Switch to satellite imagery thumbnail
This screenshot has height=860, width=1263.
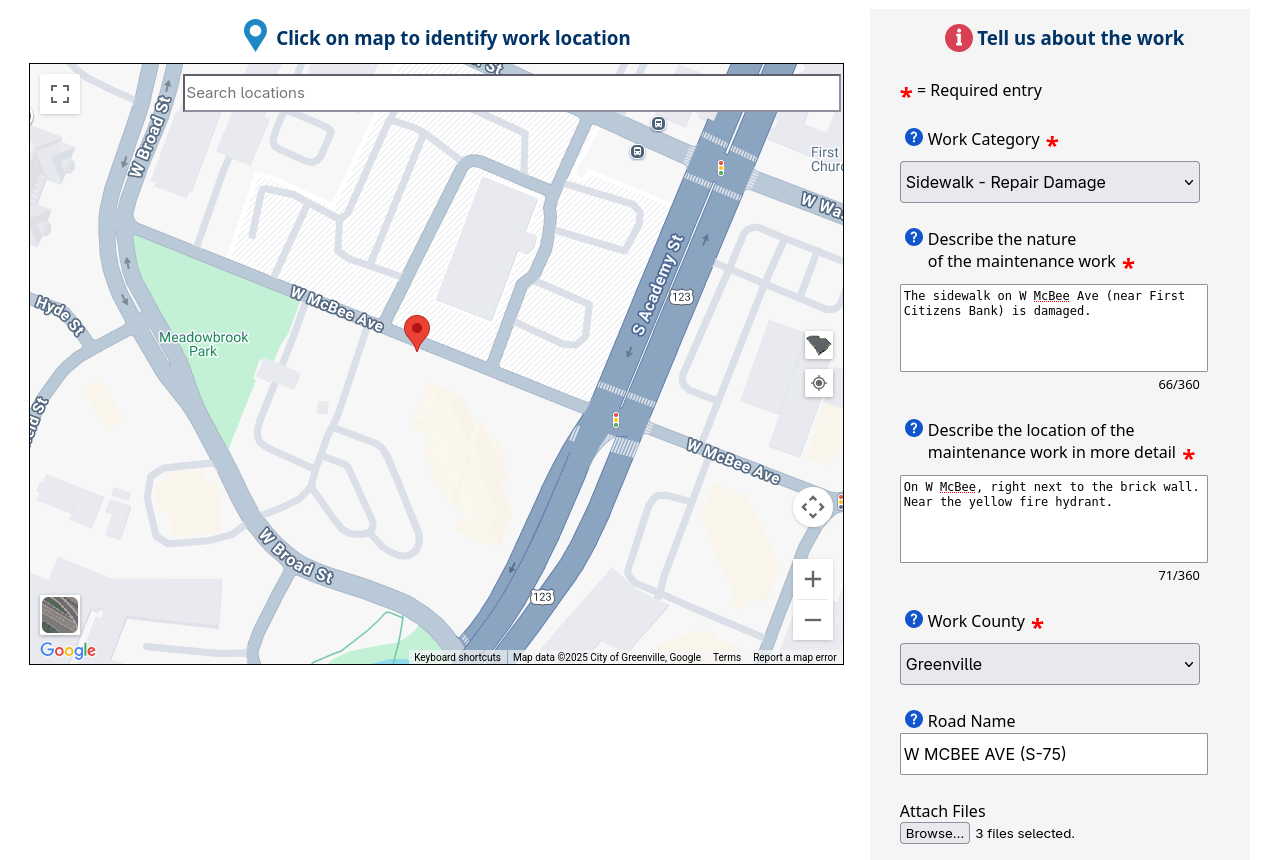(60, 615)
